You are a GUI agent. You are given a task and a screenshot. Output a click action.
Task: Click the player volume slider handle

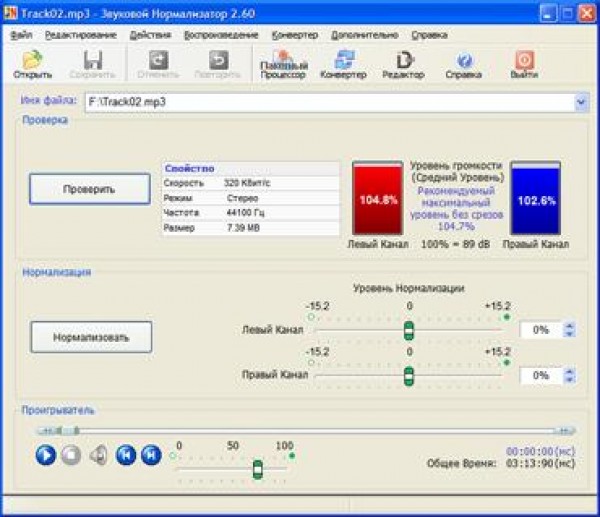(258, 468)
